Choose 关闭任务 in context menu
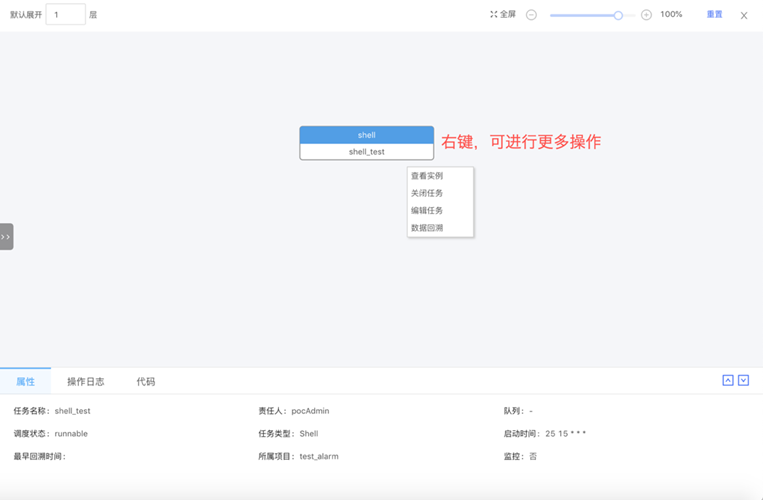The image size is (763, 500). click(427, 193)
